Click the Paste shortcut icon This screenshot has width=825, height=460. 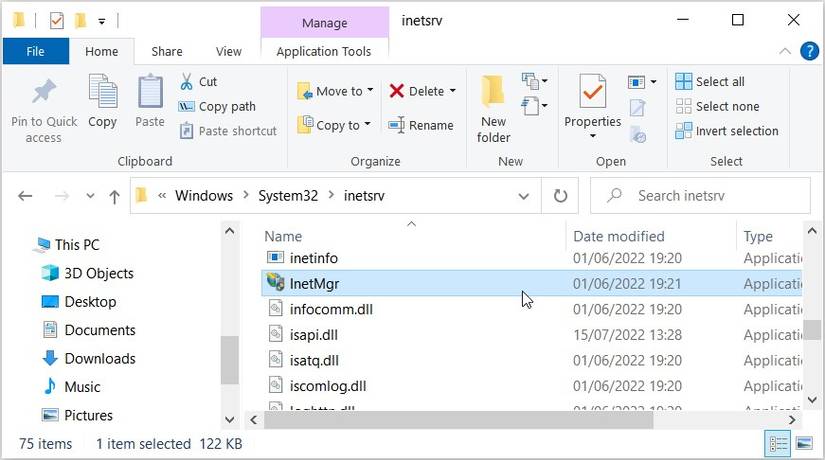pos(186,131)
